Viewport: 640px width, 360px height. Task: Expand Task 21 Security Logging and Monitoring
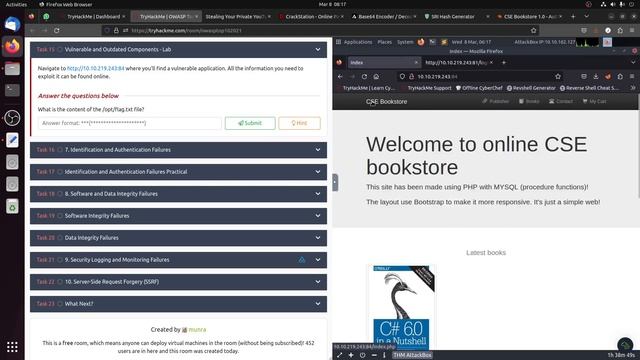178,260
